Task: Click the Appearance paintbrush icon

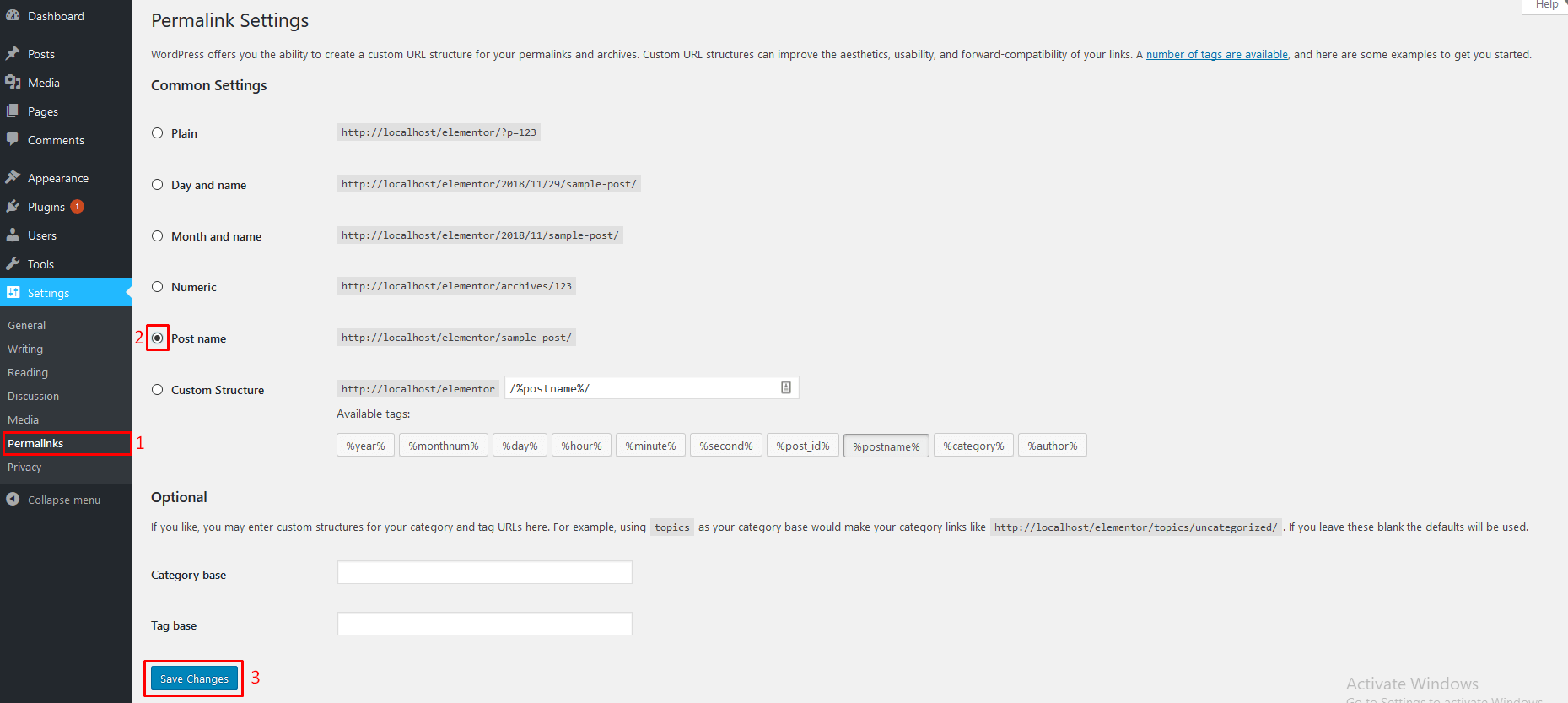Action: coord(13,178)
